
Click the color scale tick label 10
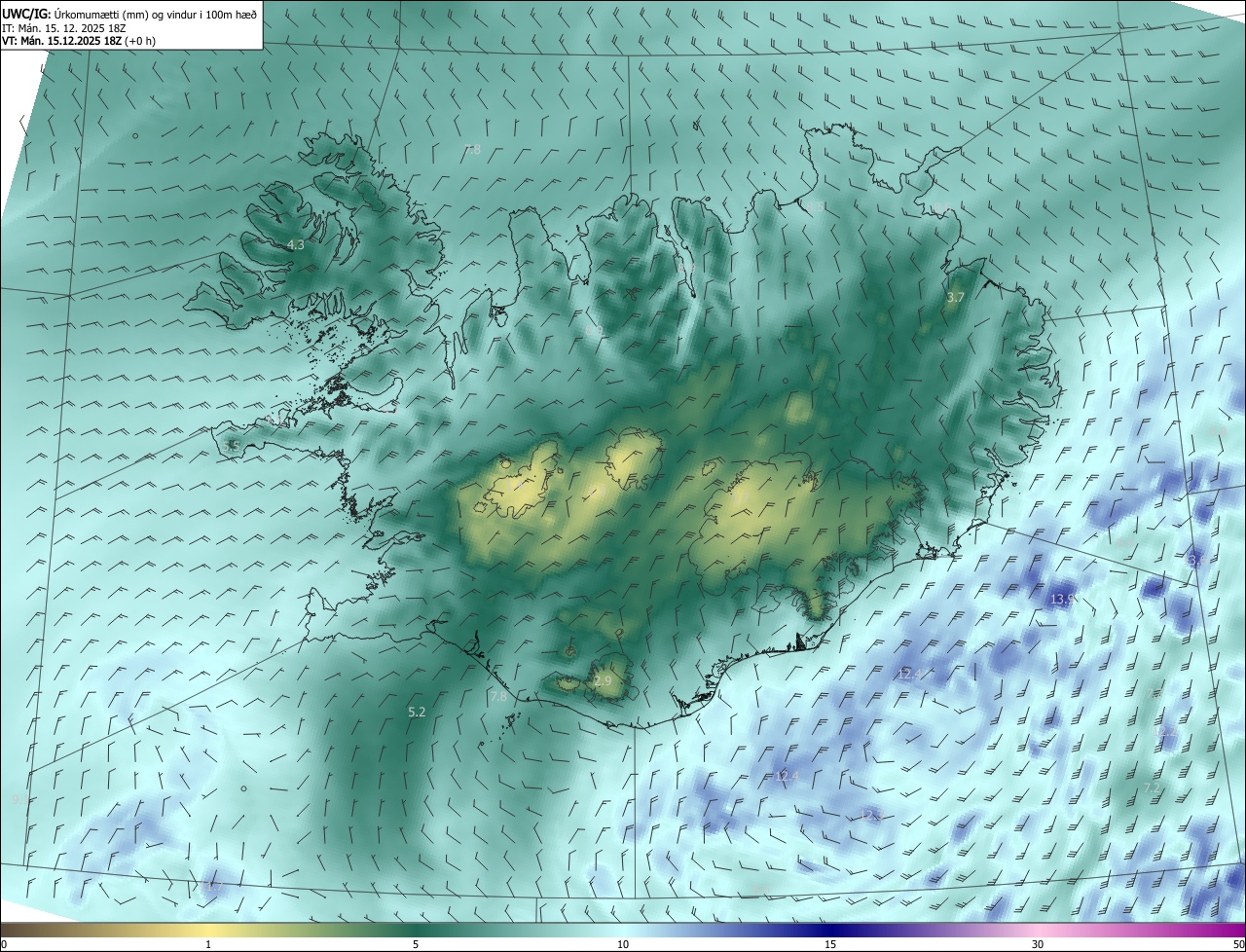point(623,945)
